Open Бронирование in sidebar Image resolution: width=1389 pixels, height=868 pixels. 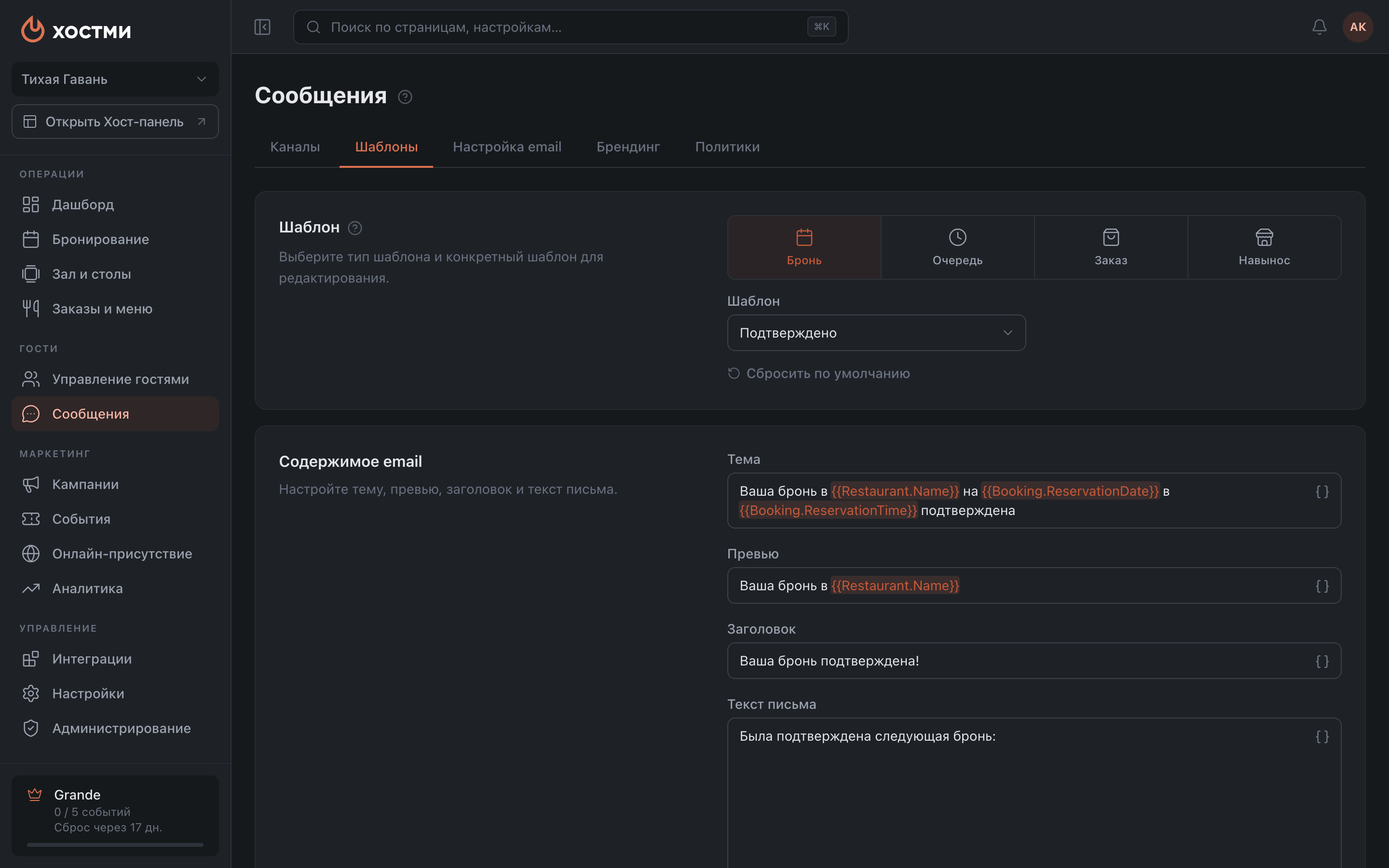tap(115, 239)
